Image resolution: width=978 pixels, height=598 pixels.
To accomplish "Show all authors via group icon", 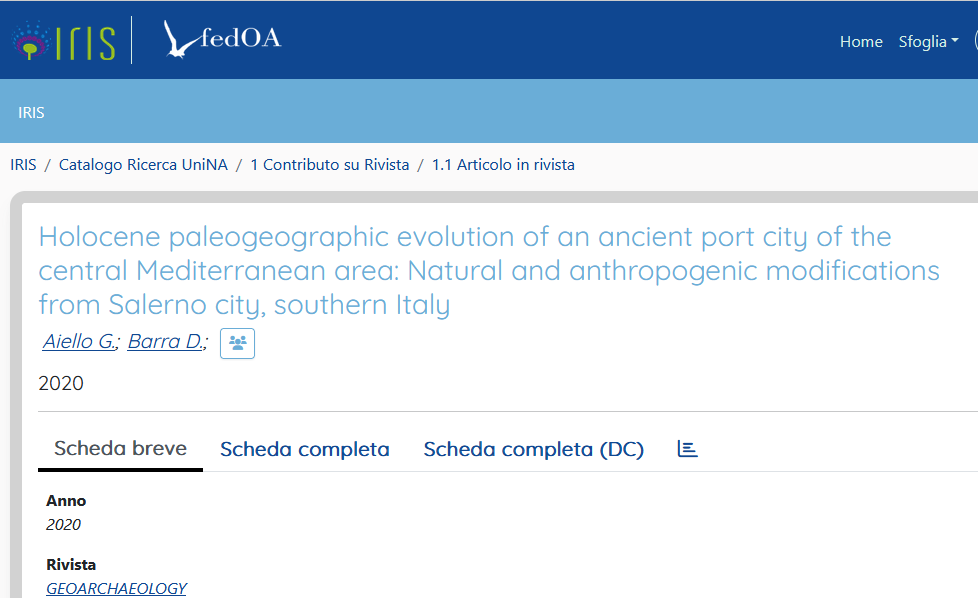I will [237, 343].
